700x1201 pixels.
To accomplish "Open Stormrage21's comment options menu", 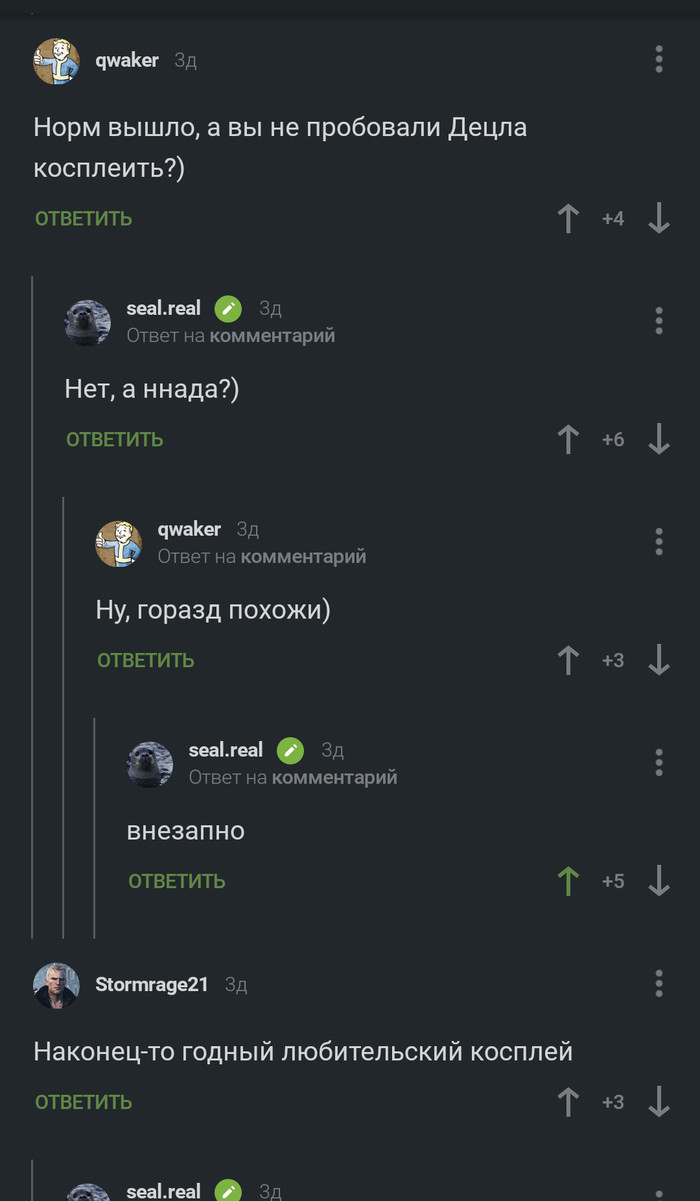I will (659, 981).
